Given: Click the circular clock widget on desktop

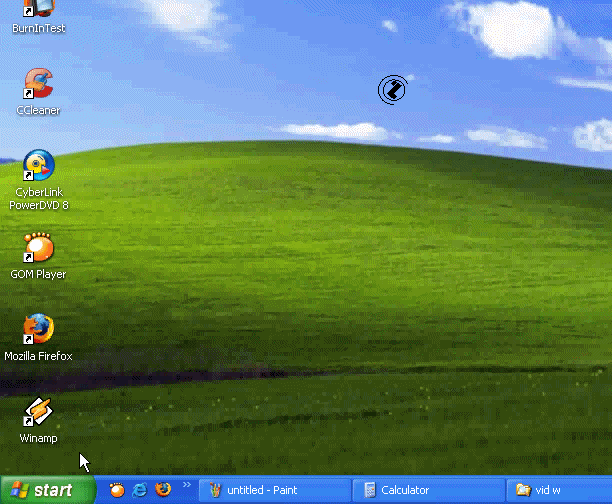Looking at the screenshot, I should click(393, 90).
